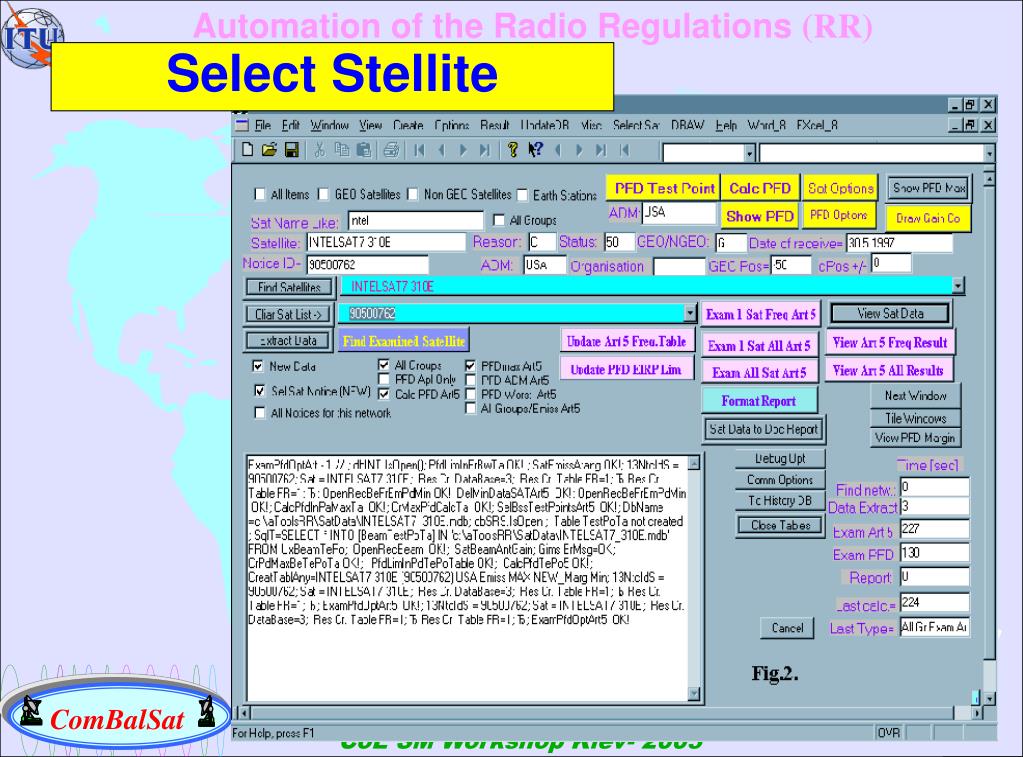The height and width of the screenshot is (757, 1023).
Task: Click the last-record arrow right of context help icon
Action: coord(601,151)
